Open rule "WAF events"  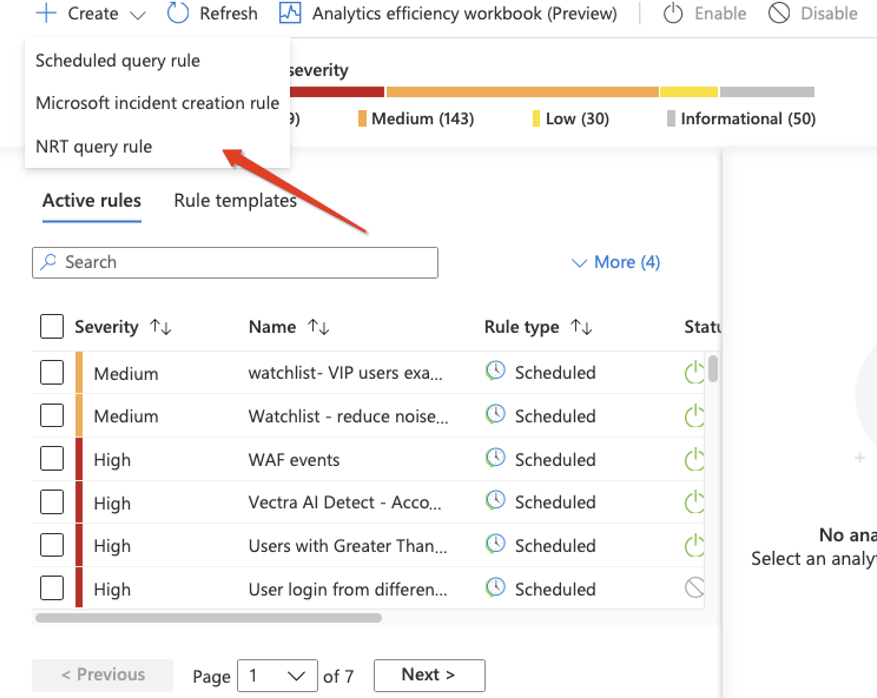[x=294, y=460]
